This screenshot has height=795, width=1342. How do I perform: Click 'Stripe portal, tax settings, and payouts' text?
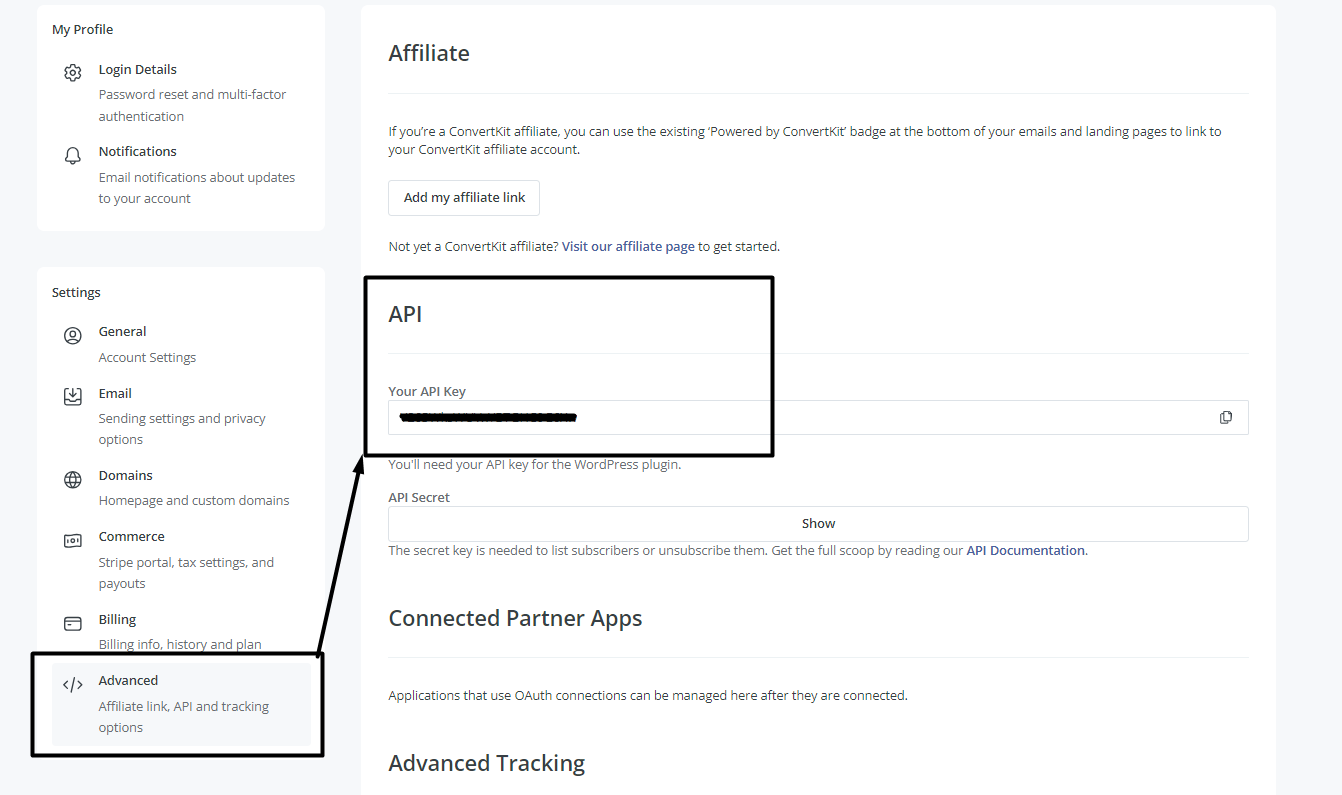coord(186,573)
